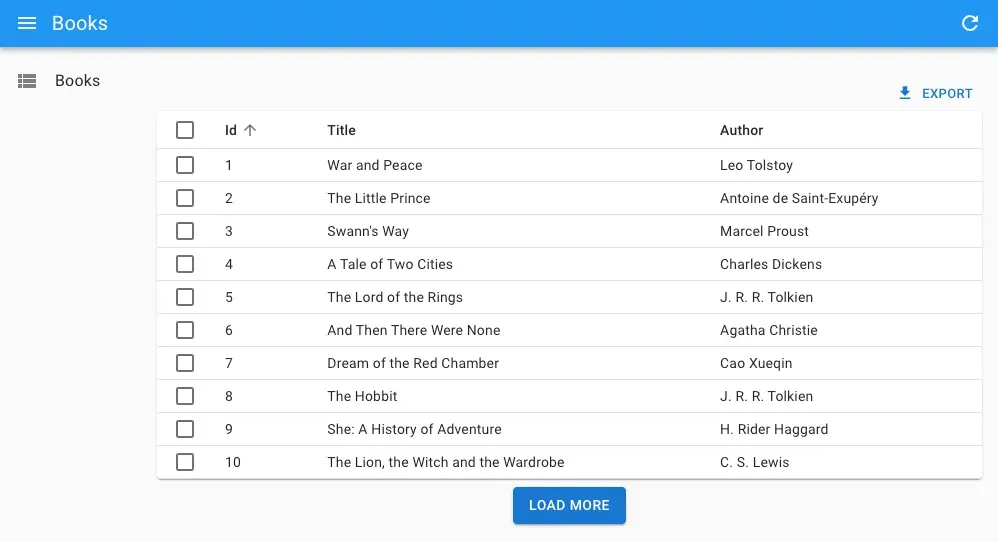Click the Agatha Christie author cell
This screenshot has height=542, width=998.
click(768, 330)
